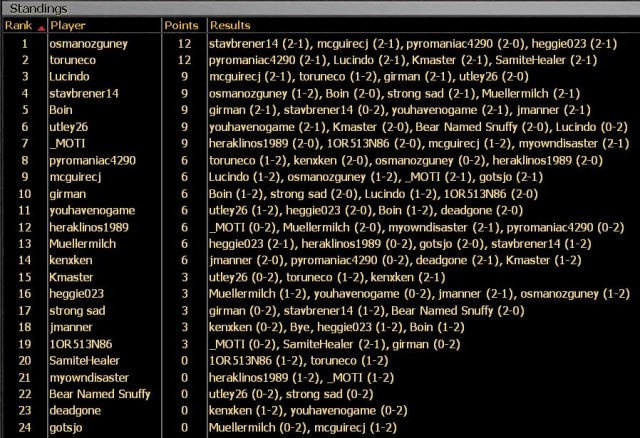Select player kenxken in the Player column
The image size is (640, 438).
click(x=71, y=260)
